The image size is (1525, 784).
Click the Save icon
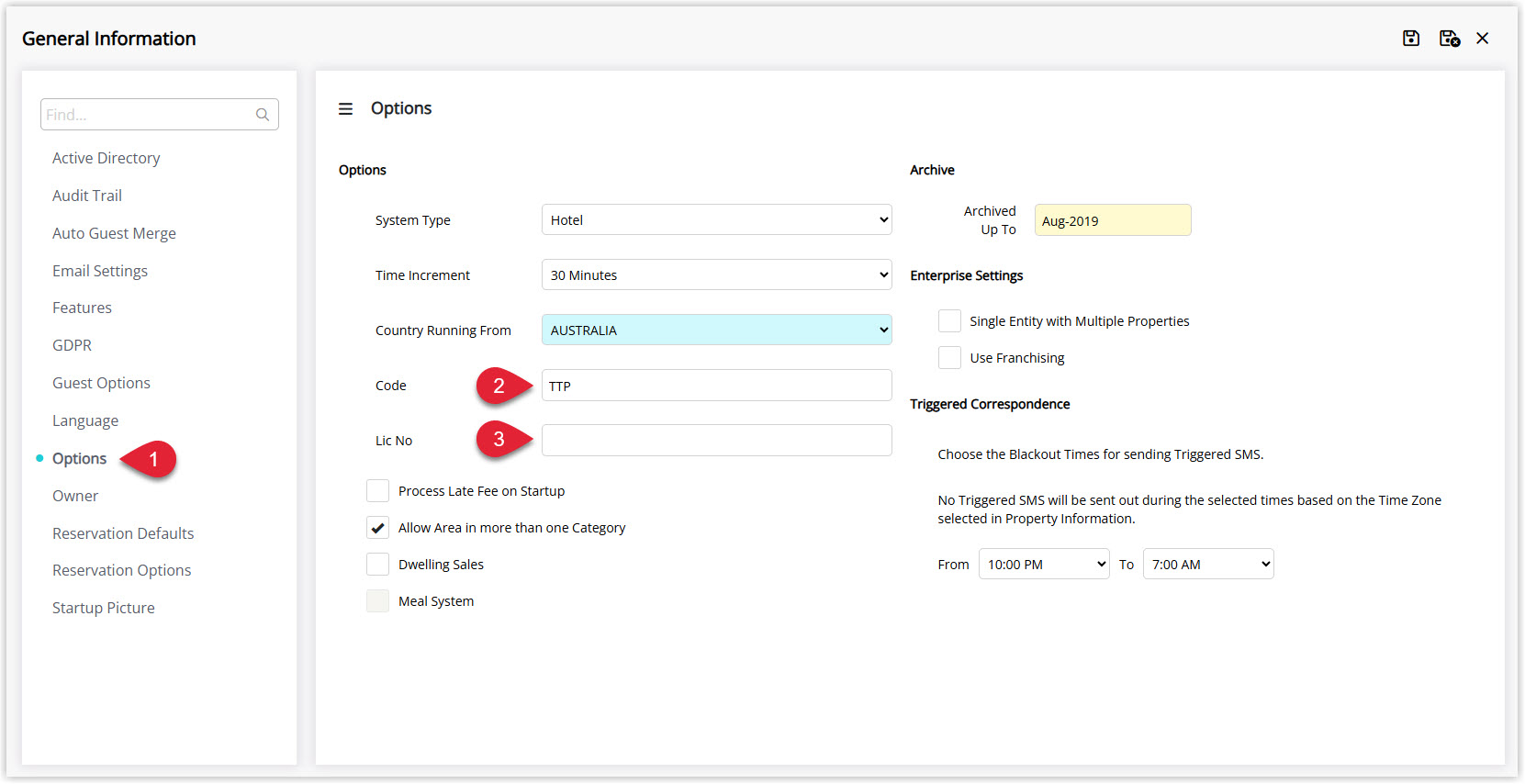(1411, 39)
